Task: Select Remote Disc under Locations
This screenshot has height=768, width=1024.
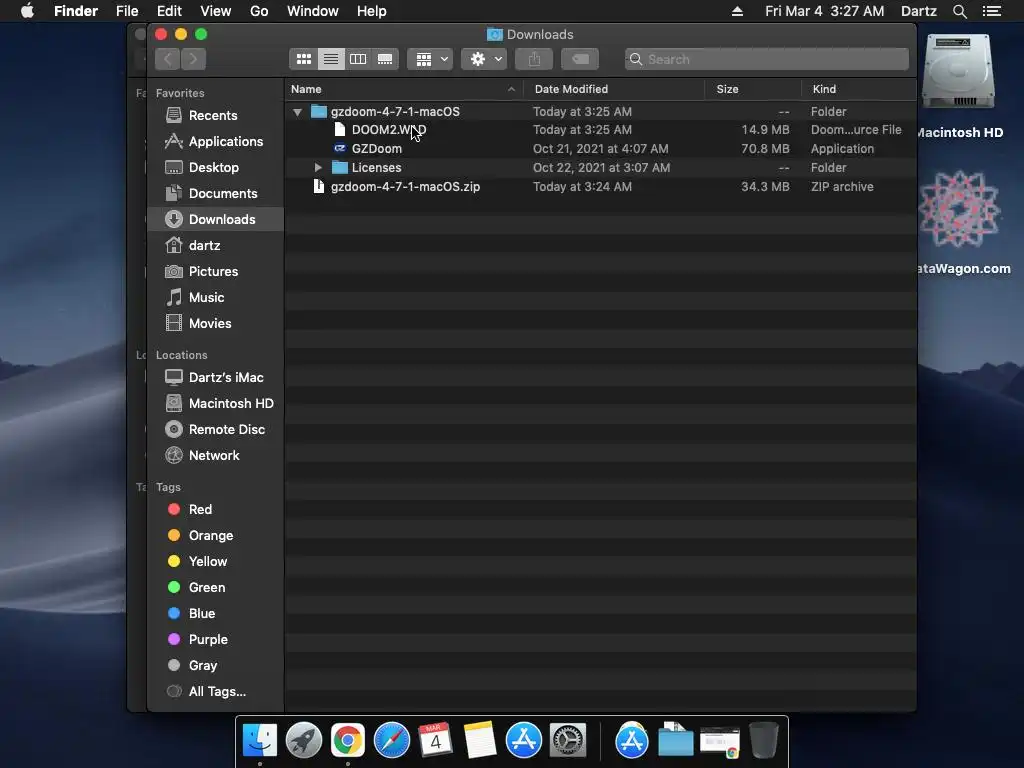Action: click(216, 430)
